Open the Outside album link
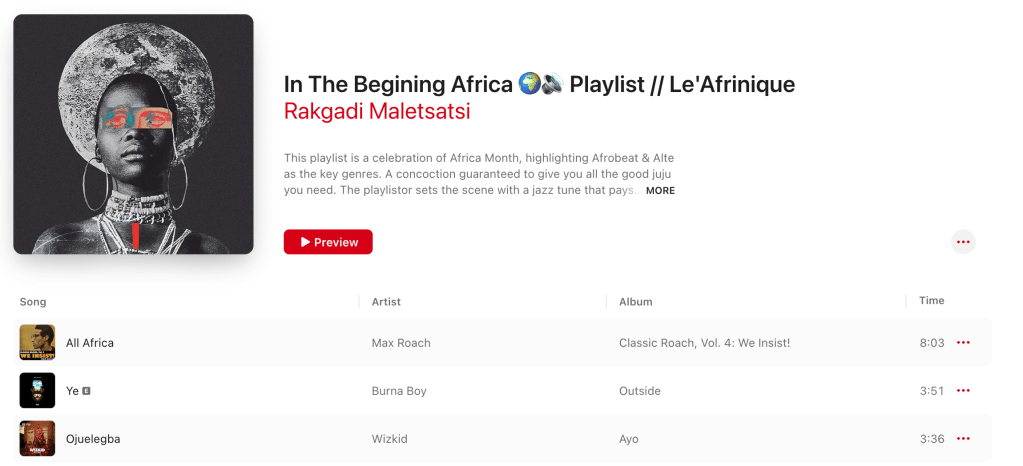Viewport: 1023px width, 466px height. pyautogui.click(x=640, y=391)
